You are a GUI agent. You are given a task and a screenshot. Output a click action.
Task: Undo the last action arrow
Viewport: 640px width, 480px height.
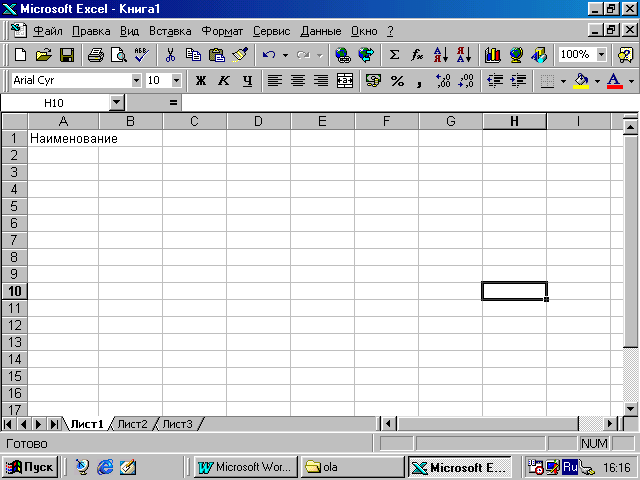pyautogui.click(x=269, y=55)
